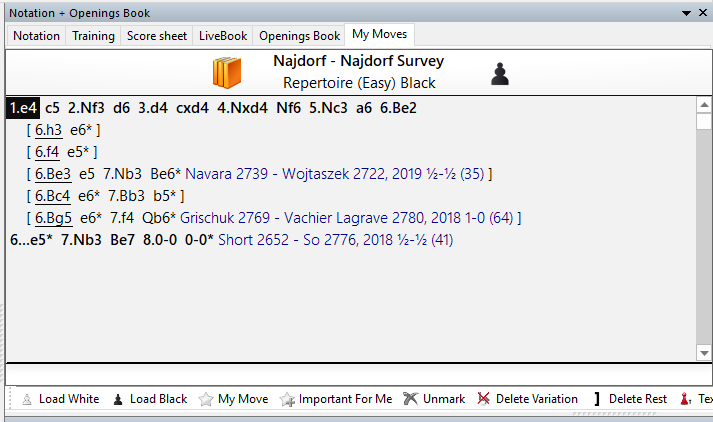Mark position with My Move star
Screen dimensions: 713x422
[x=206, y=399]
